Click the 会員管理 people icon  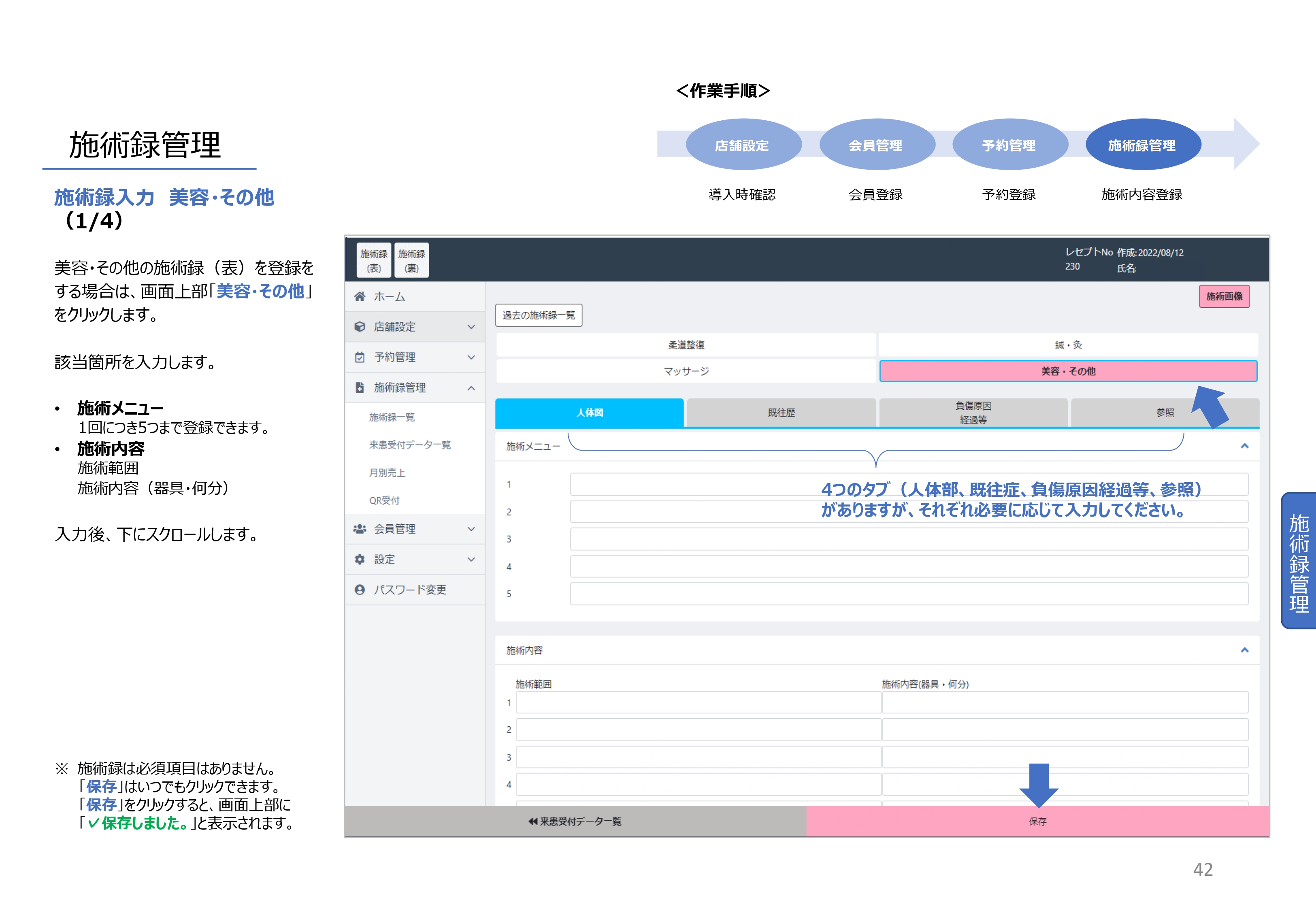(x=360, y=529)
